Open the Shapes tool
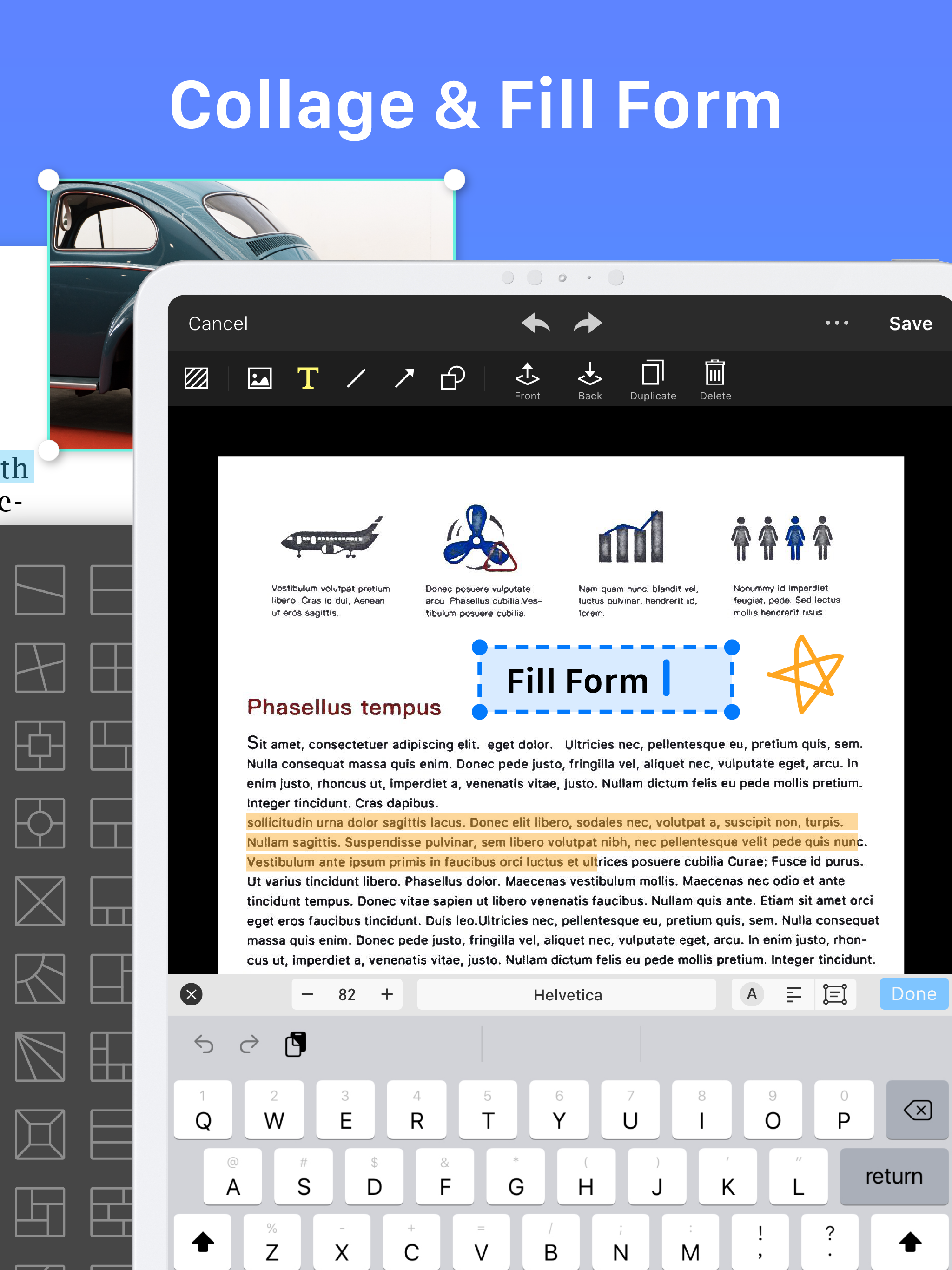 [452, 378]
